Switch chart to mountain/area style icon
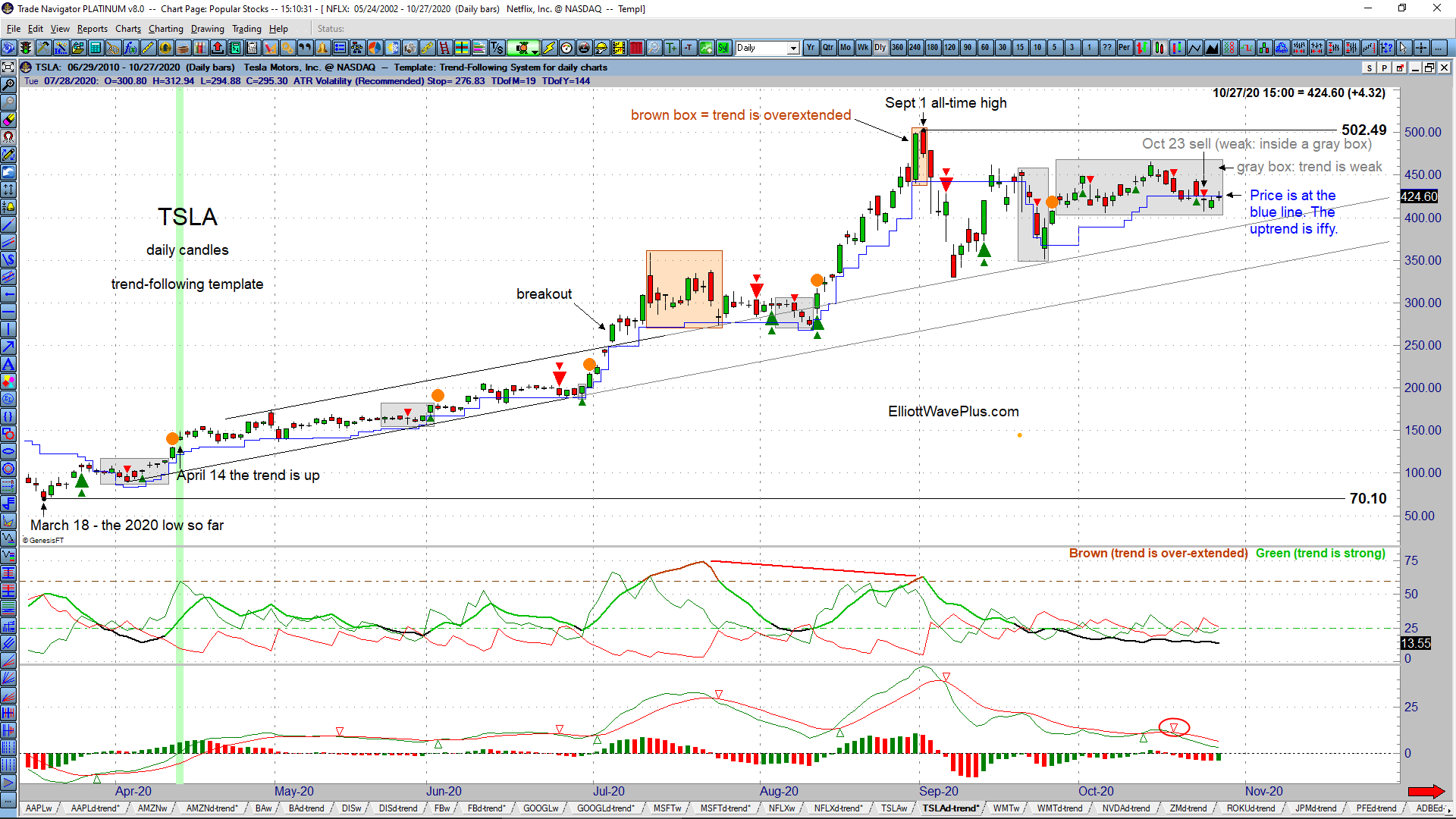 coord(1211,48)
